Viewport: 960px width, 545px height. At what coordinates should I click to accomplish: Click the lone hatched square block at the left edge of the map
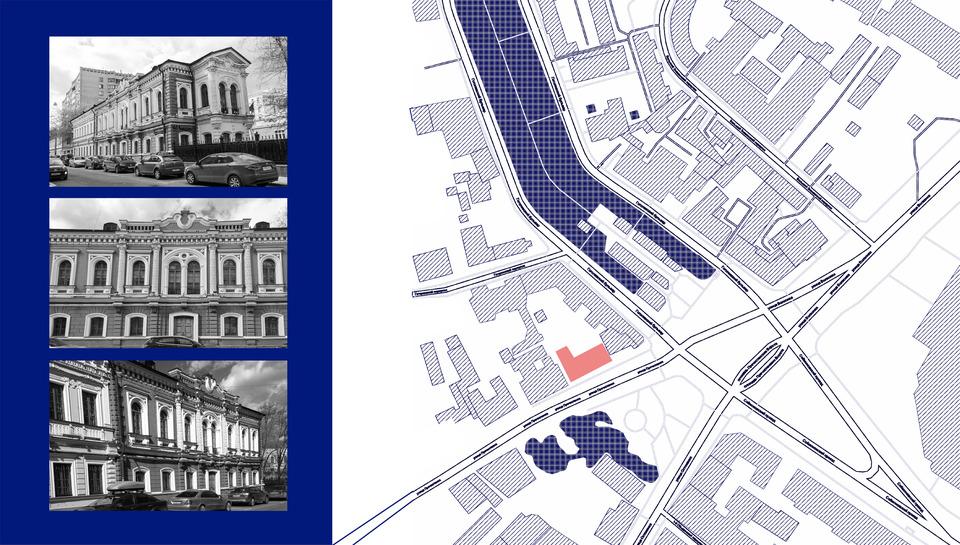(432, 265)
